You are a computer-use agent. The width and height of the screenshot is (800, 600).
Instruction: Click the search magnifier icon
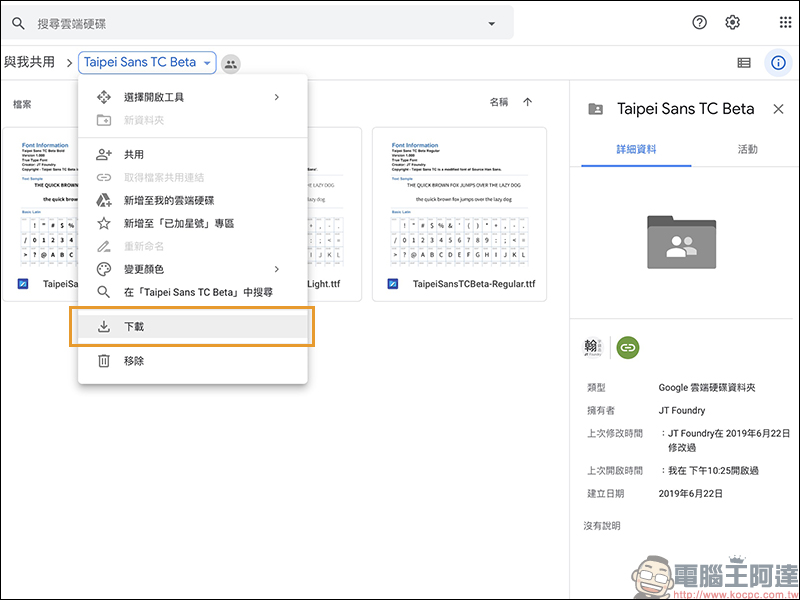point(18,23)
